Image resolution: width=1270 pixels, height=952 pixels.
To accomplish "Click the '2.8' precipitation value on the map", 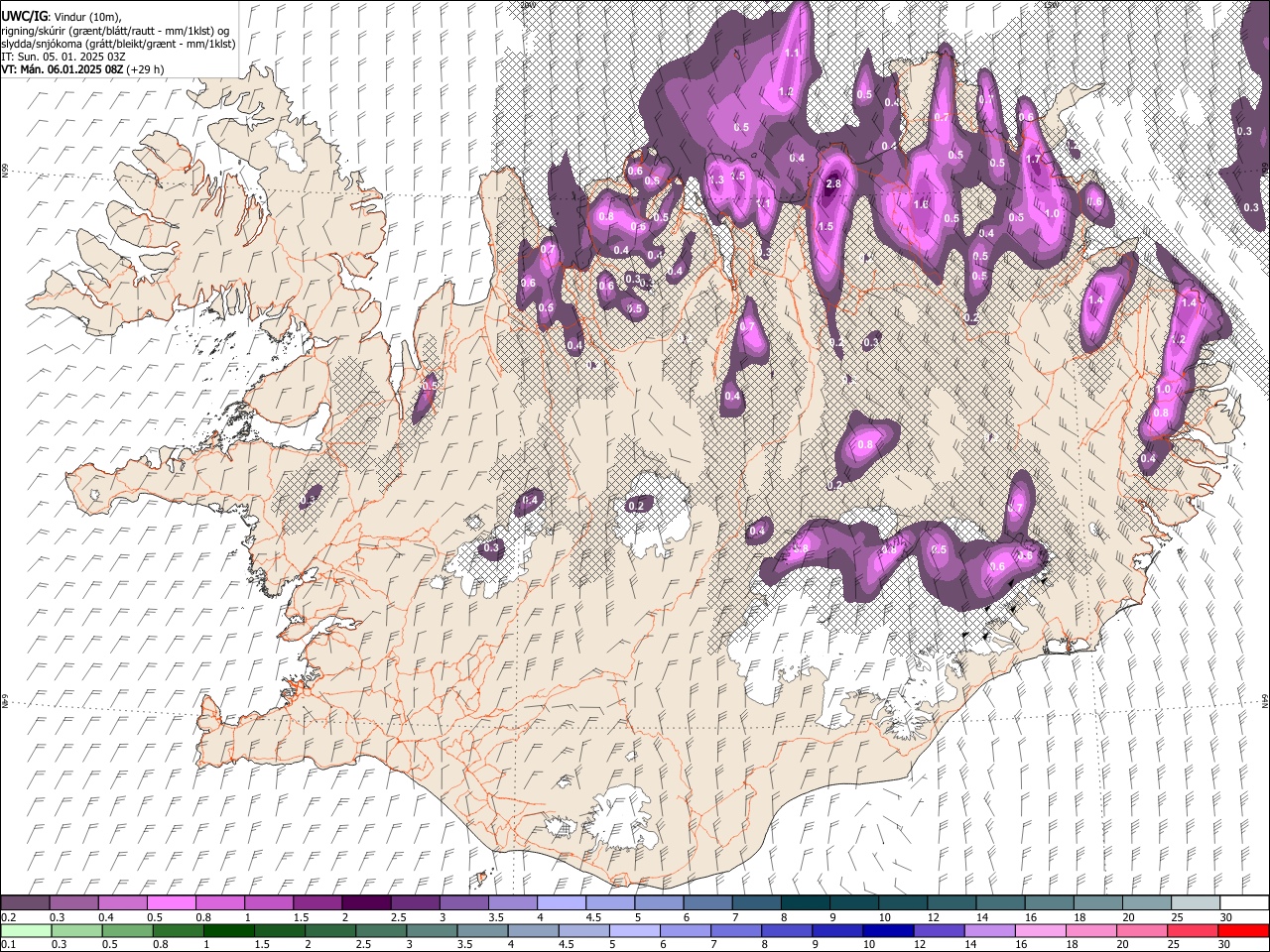I will (x=833, y=184).
